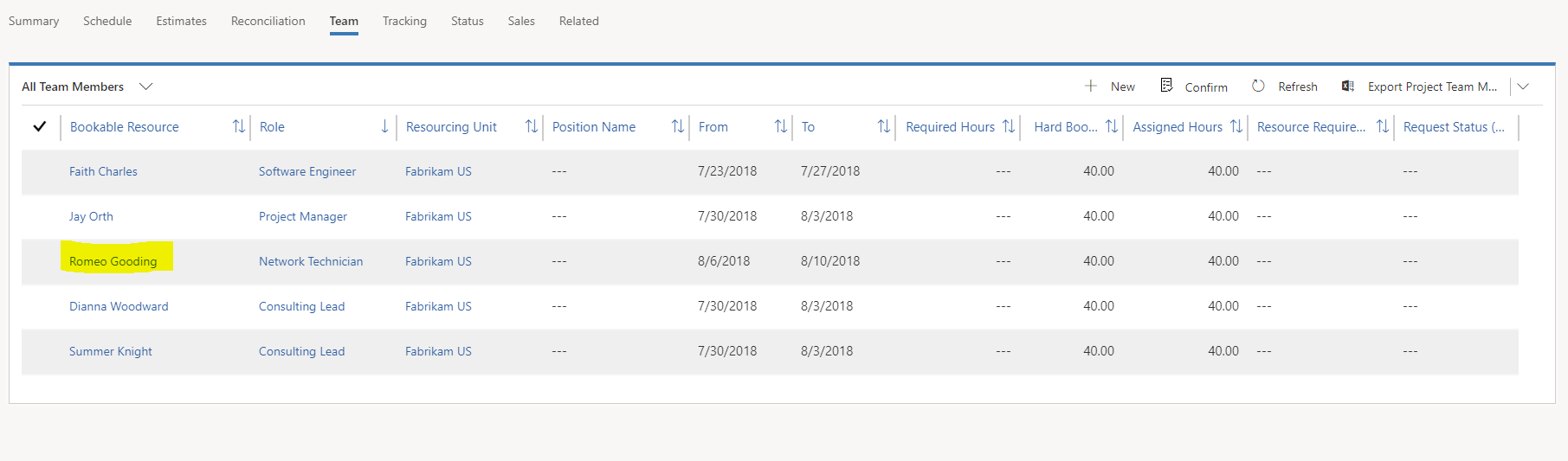1568x461 pixels.
Task: Click the Confirm document icon
Action: (x=1166, y=85)
